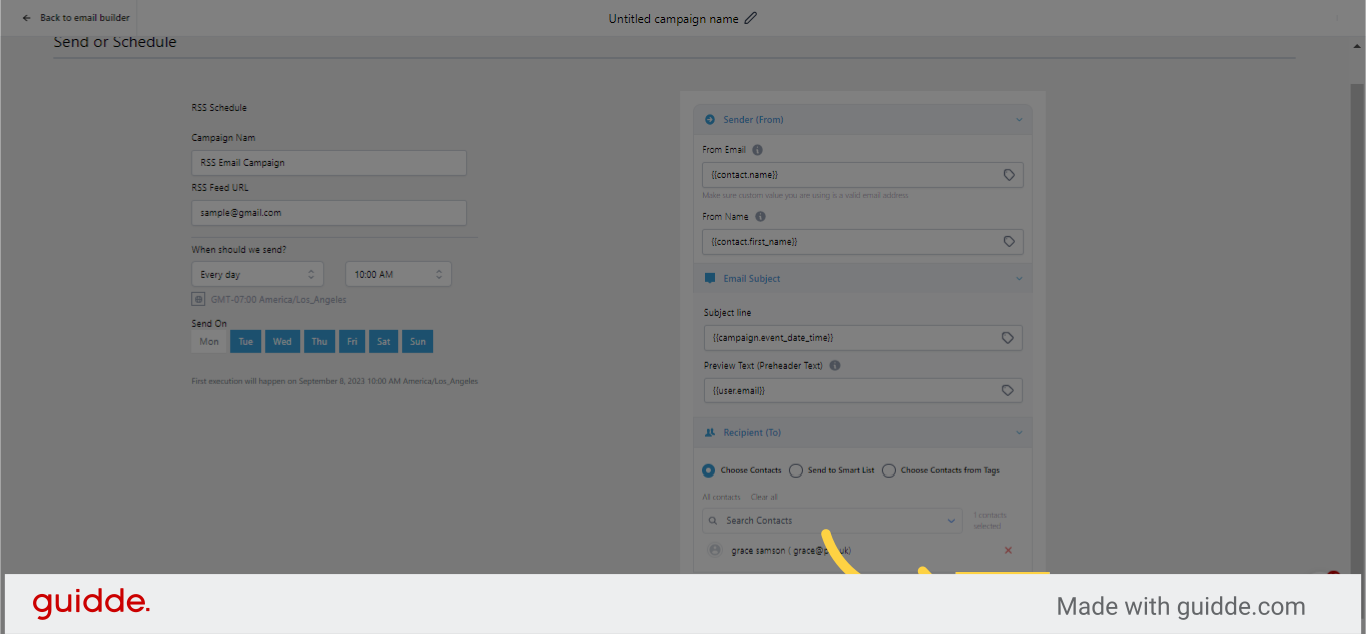Select Choose Contacts from Tags option
The height and width of the screenshot is (634, 1366).
pos(889,470)
